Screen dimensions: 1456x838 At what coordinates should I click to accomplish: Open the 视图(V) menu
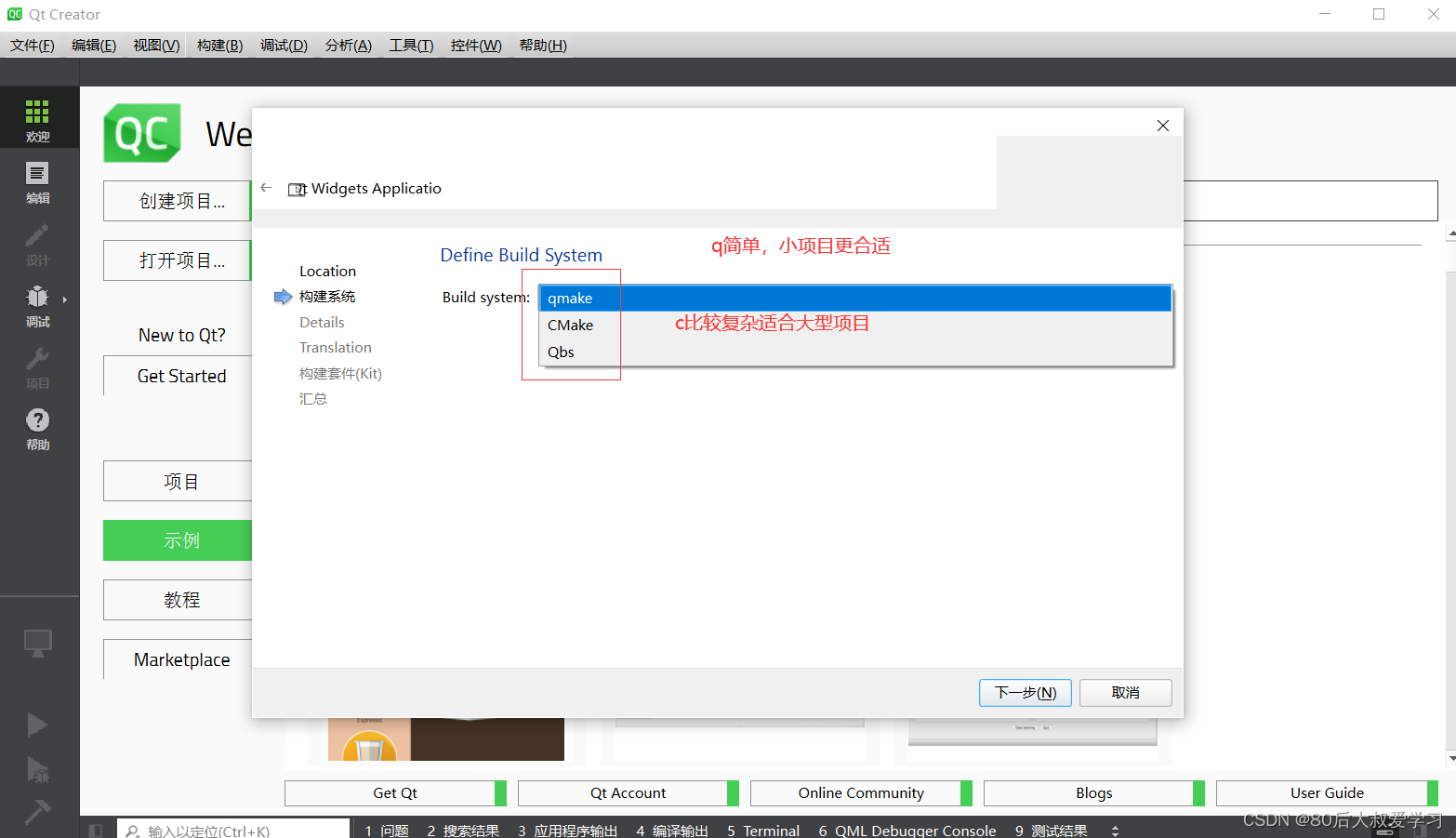(156, 46)
